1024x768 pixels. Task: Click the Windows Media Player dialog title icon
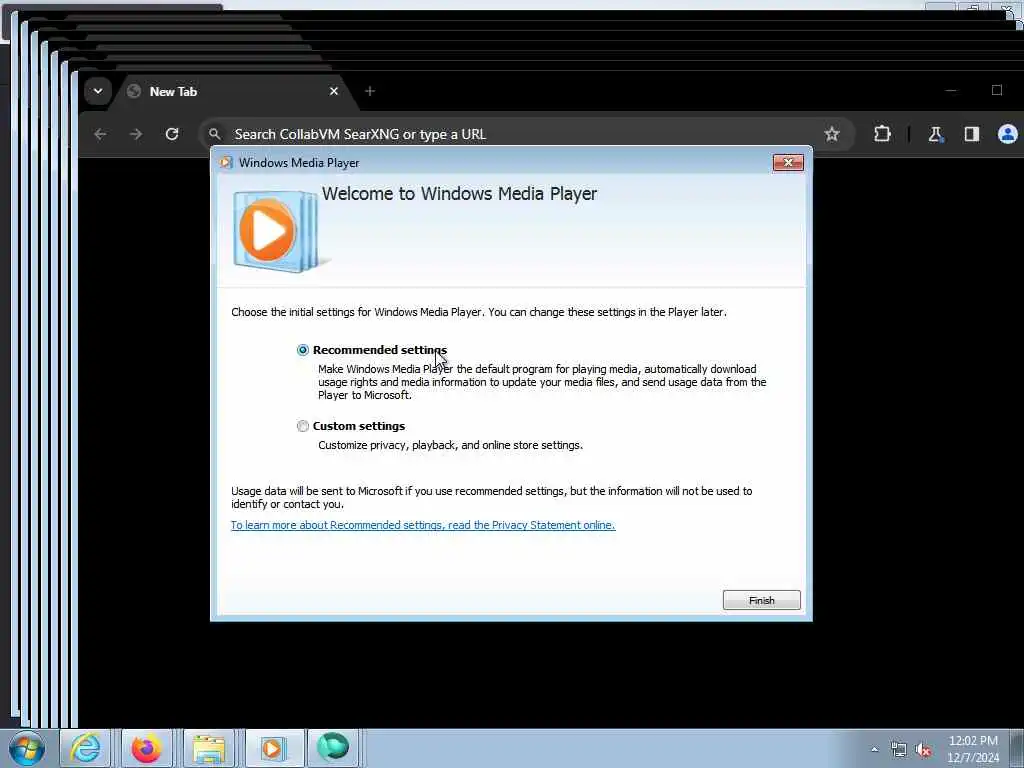click(x=226, y=163)
